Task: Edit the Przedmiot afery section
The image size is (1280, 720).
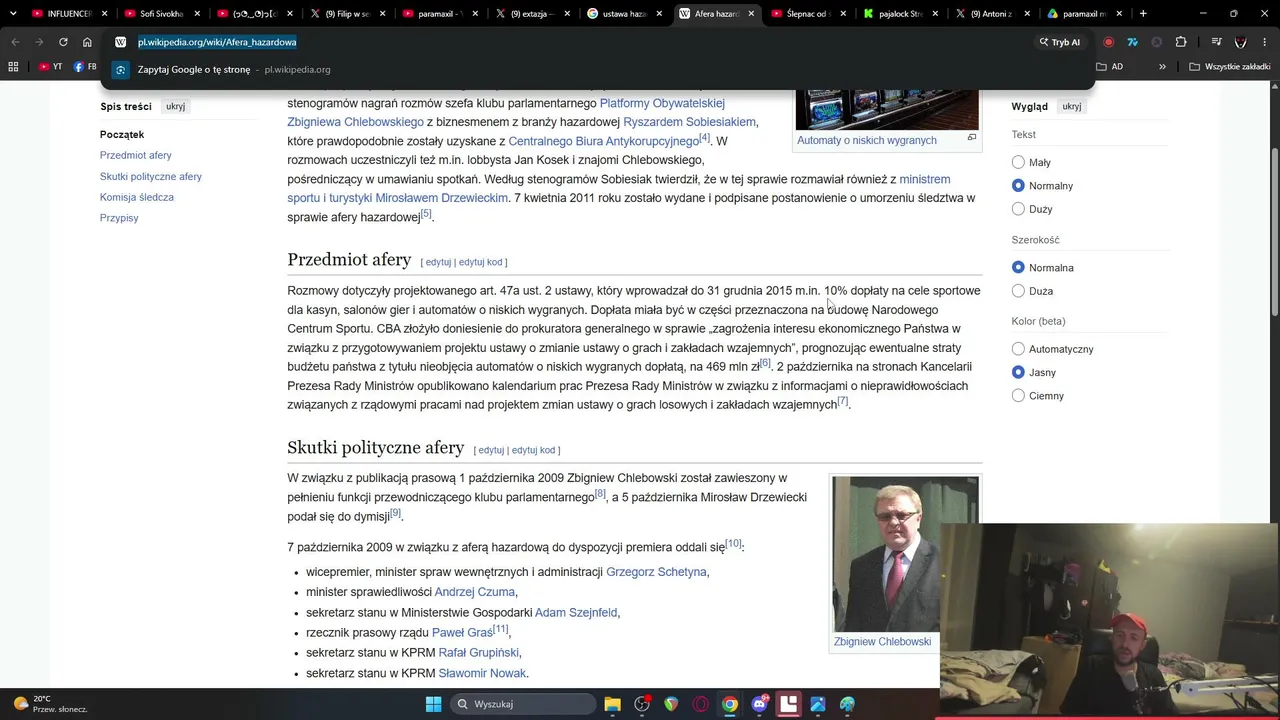Action: coord(438,262)
